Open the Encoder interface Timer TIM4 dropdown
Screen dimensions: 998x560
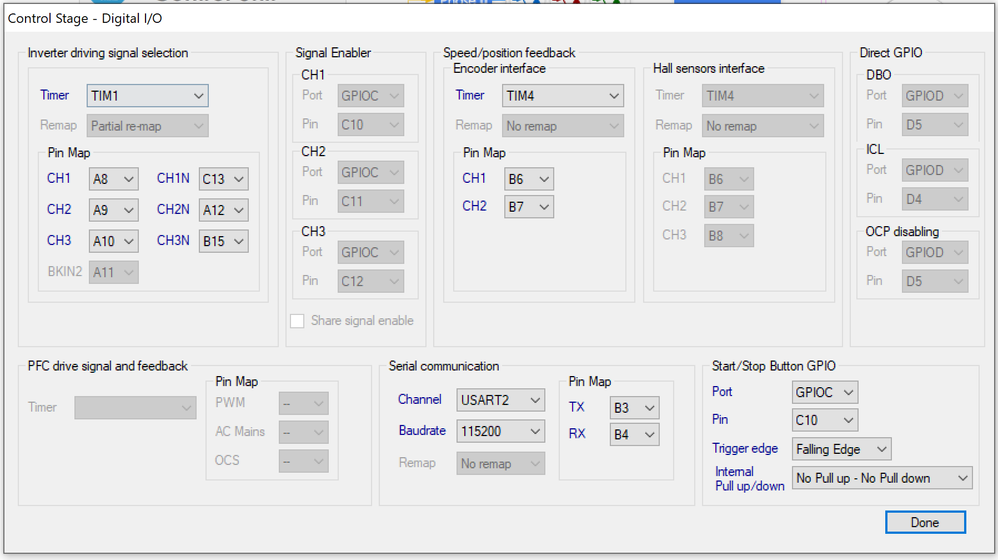pos(563,95)
